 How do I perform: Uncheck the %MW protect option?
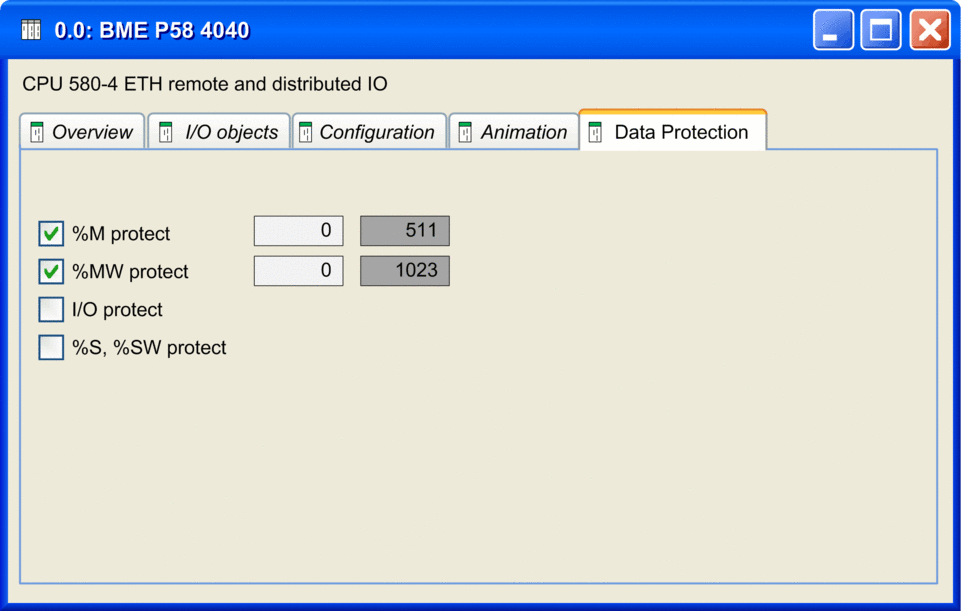pos(51,272)
